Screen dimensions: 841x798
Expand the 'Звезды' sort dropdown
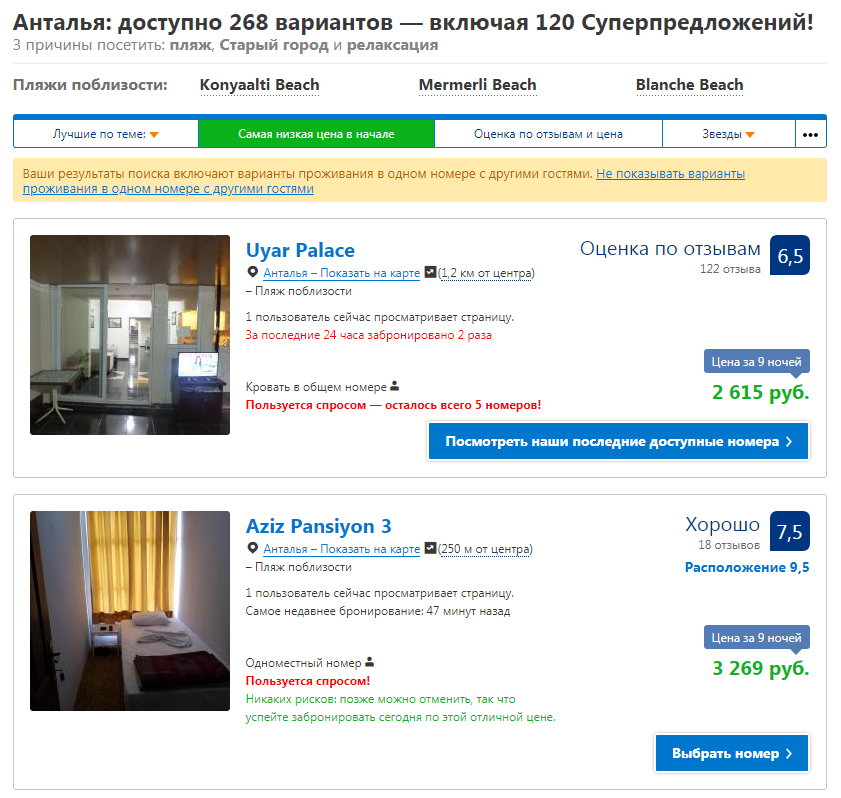[x=728, y=134]
